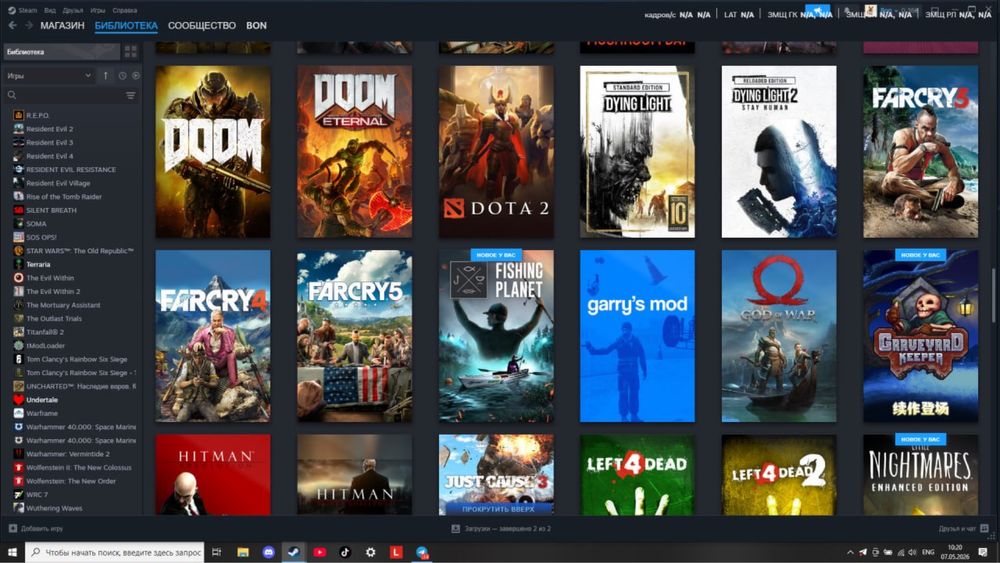1000x563 pixels.
Task: Open the BON profile tab
Action: (256, 26)
